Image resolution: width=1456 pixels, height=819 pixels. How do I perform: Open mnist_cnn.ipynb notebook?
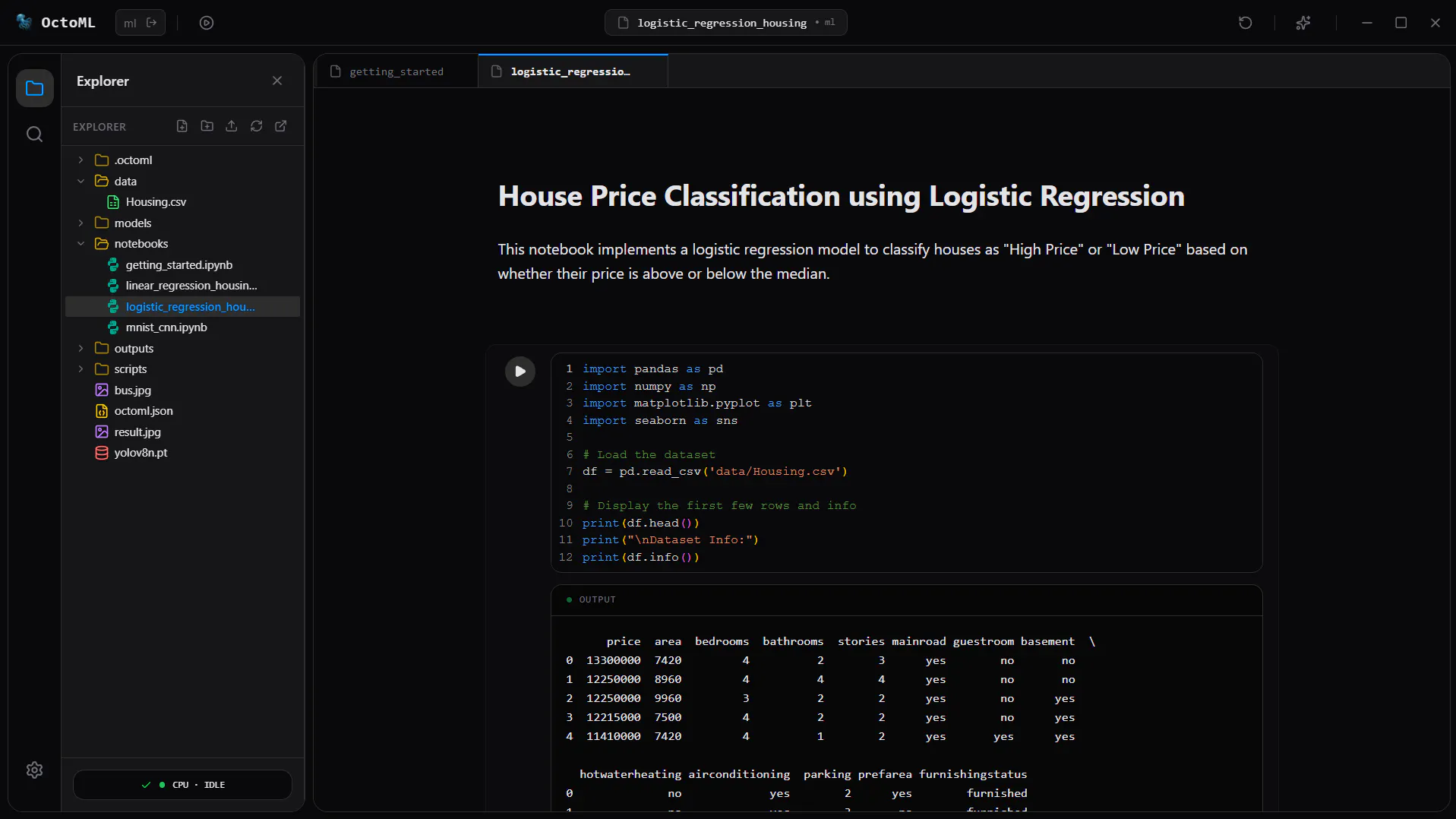(x=182, y=327)
